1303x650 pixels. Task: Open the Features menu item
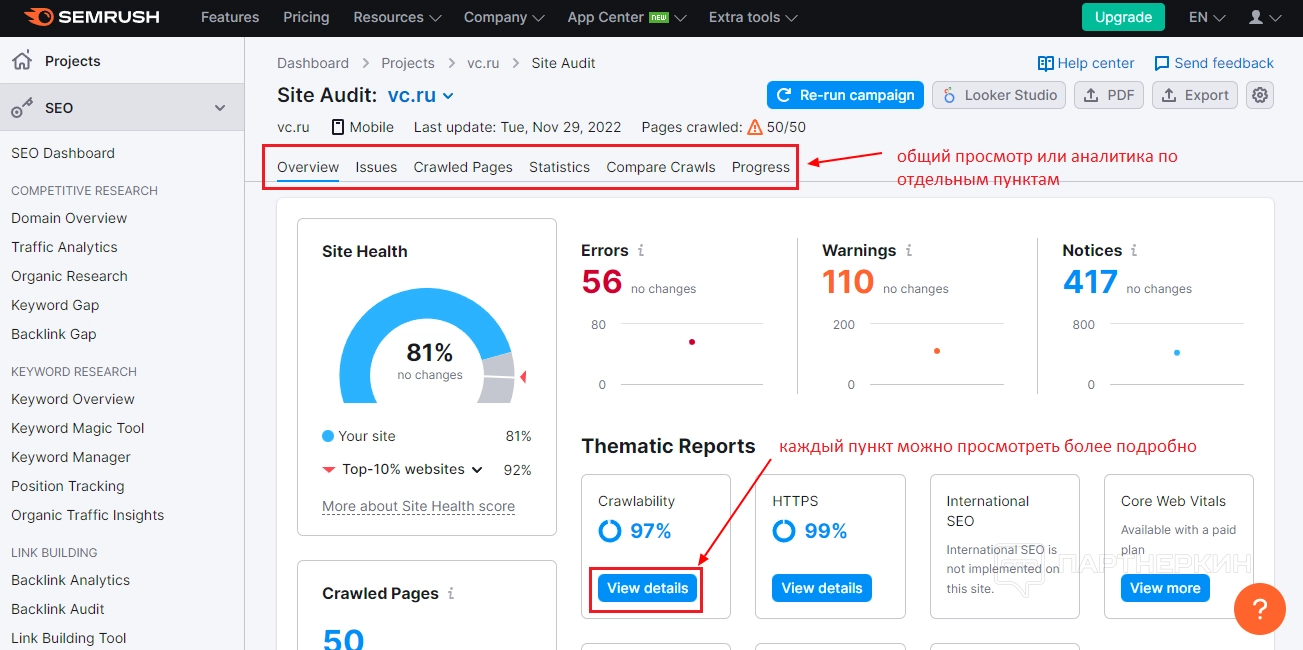[x=230, y=17]
